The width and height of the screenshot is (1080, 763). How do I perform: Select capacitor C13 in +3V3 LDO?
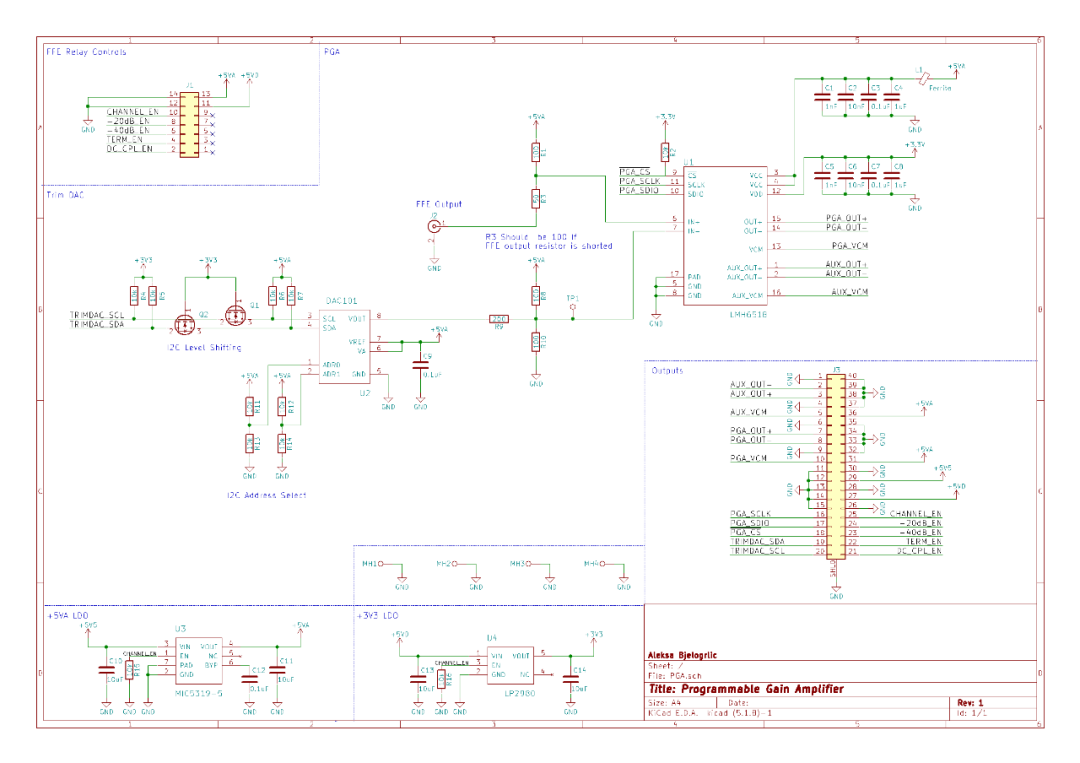tap(418, 679)
